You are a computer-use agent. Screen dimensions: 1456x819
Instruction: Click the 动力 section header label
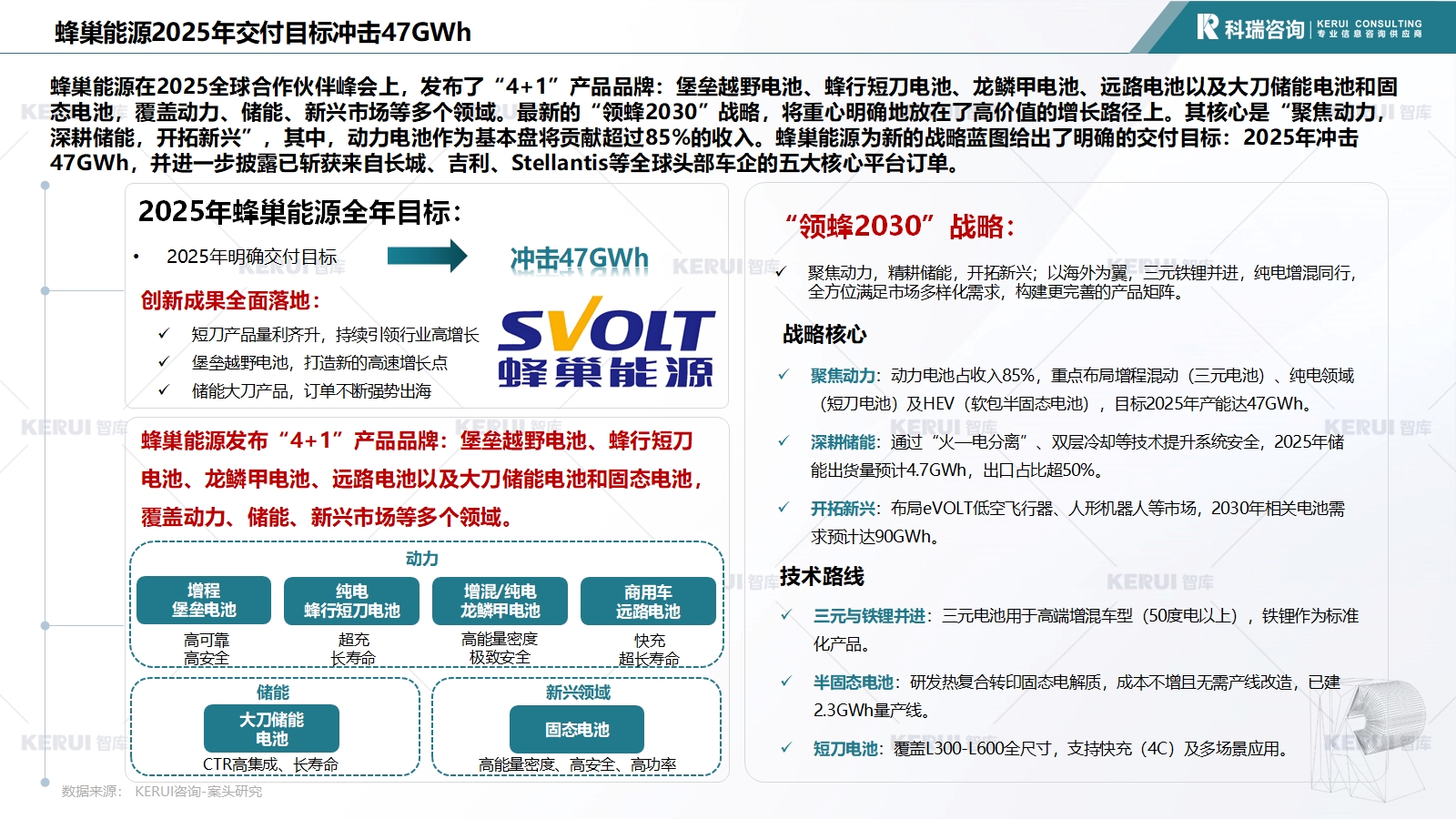click(x=421, y=559)
